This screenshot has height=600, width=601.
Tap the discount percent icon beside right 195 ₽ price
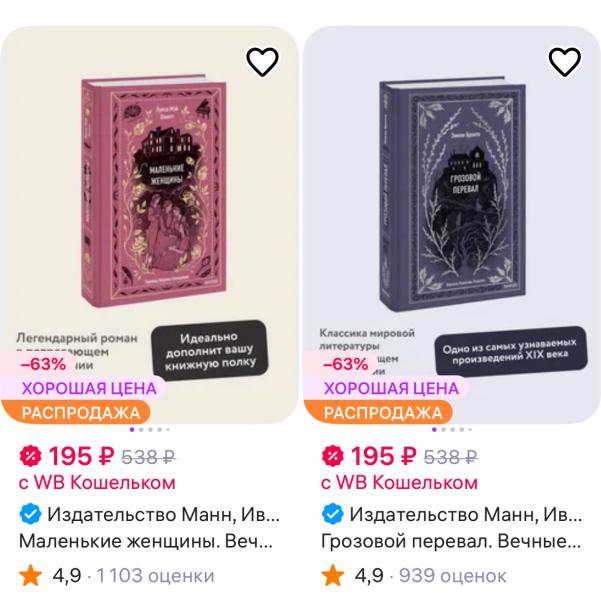[x=333, y=456]
